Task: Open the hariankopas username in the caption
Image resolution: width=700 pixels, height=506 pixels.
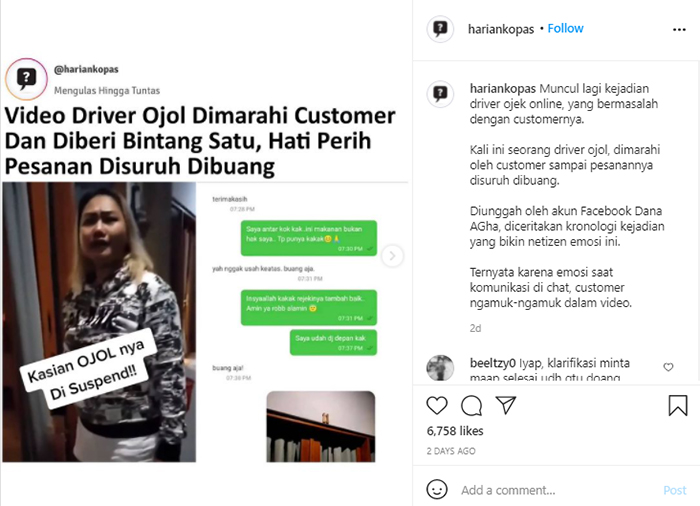Action: point(502,88)
